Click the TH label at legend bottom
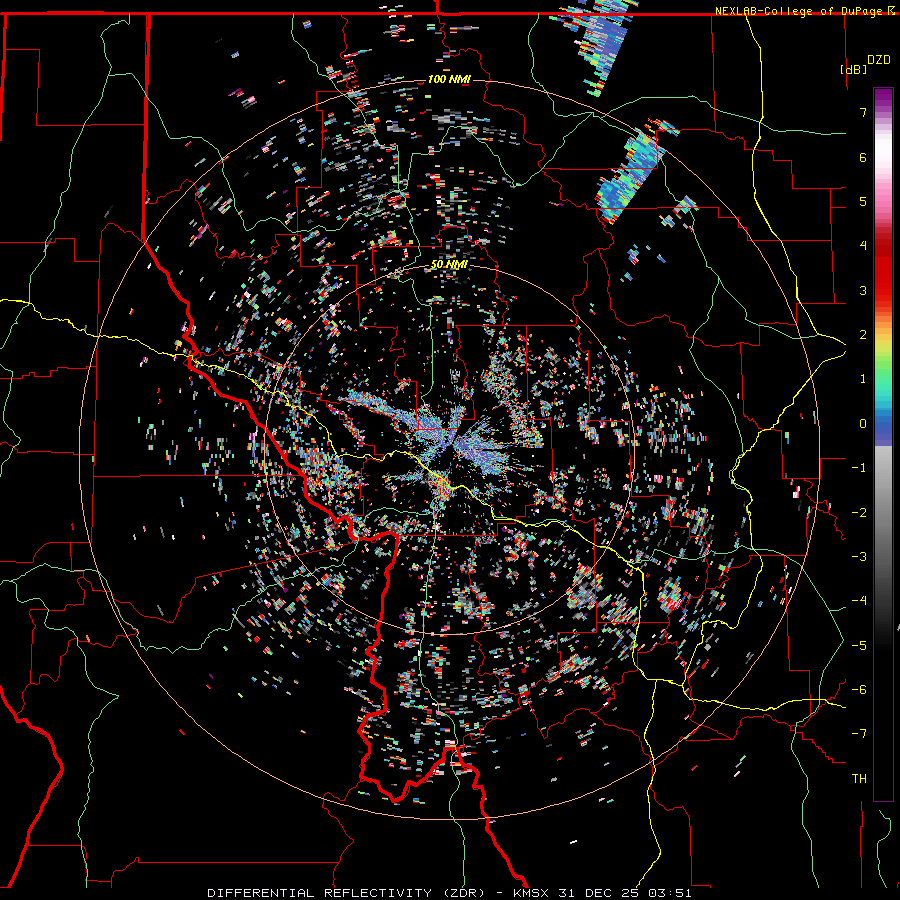Image resolution: width=900 pixels, height=900 pixels. (859, 778)
